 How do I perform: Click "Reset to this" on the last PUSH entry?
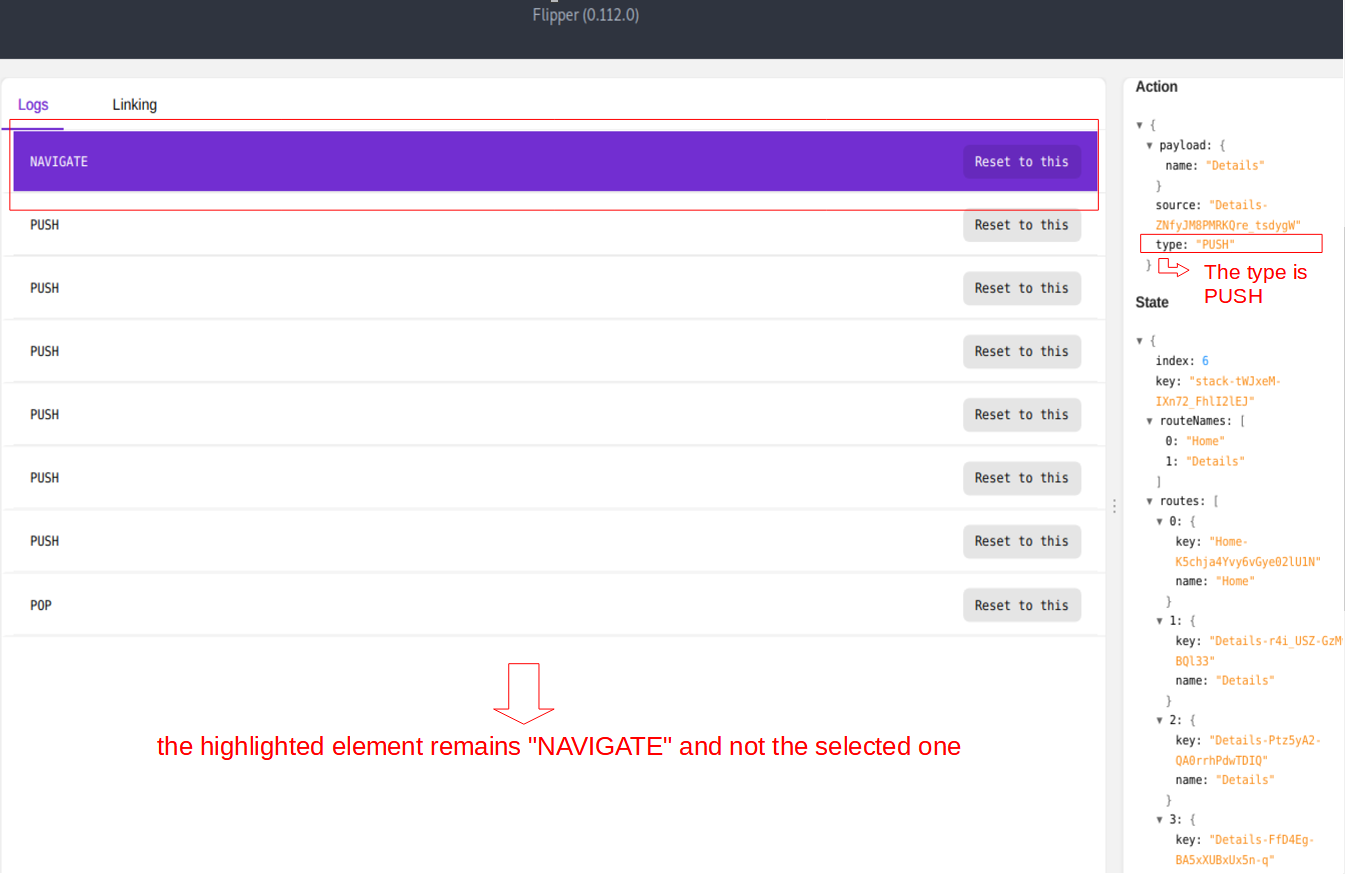[x=1022, y=541]
